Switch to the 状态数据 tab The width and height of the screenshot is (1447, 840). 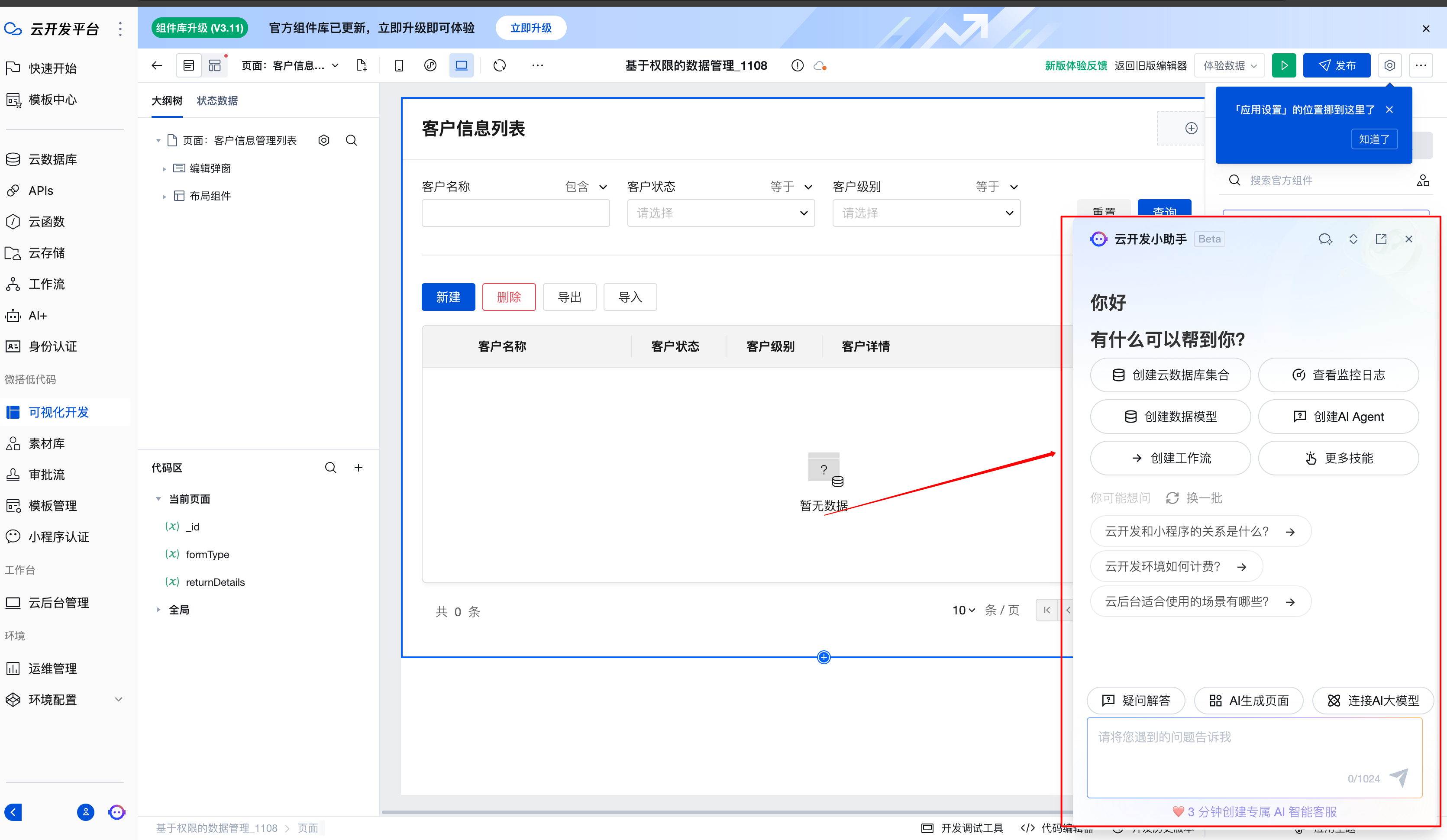[217, 100]
